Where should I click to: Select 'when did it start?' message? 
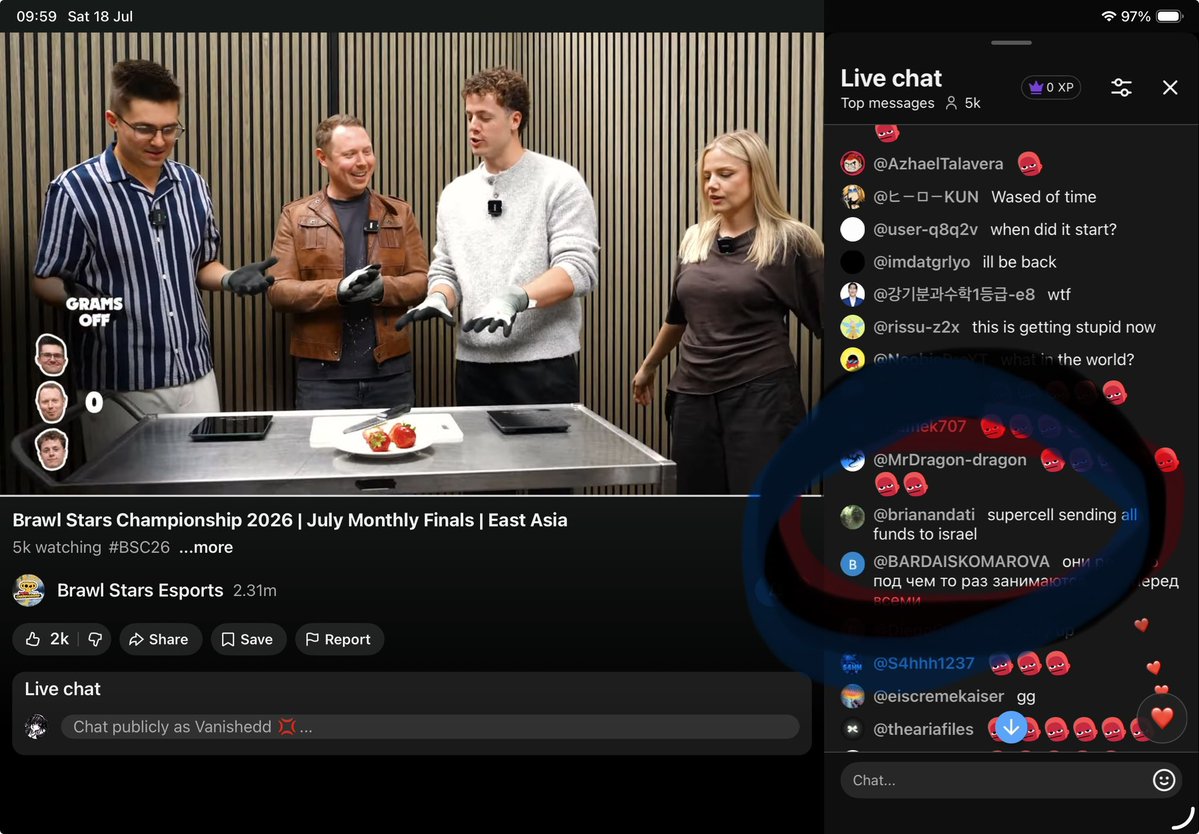point(1053,229)
